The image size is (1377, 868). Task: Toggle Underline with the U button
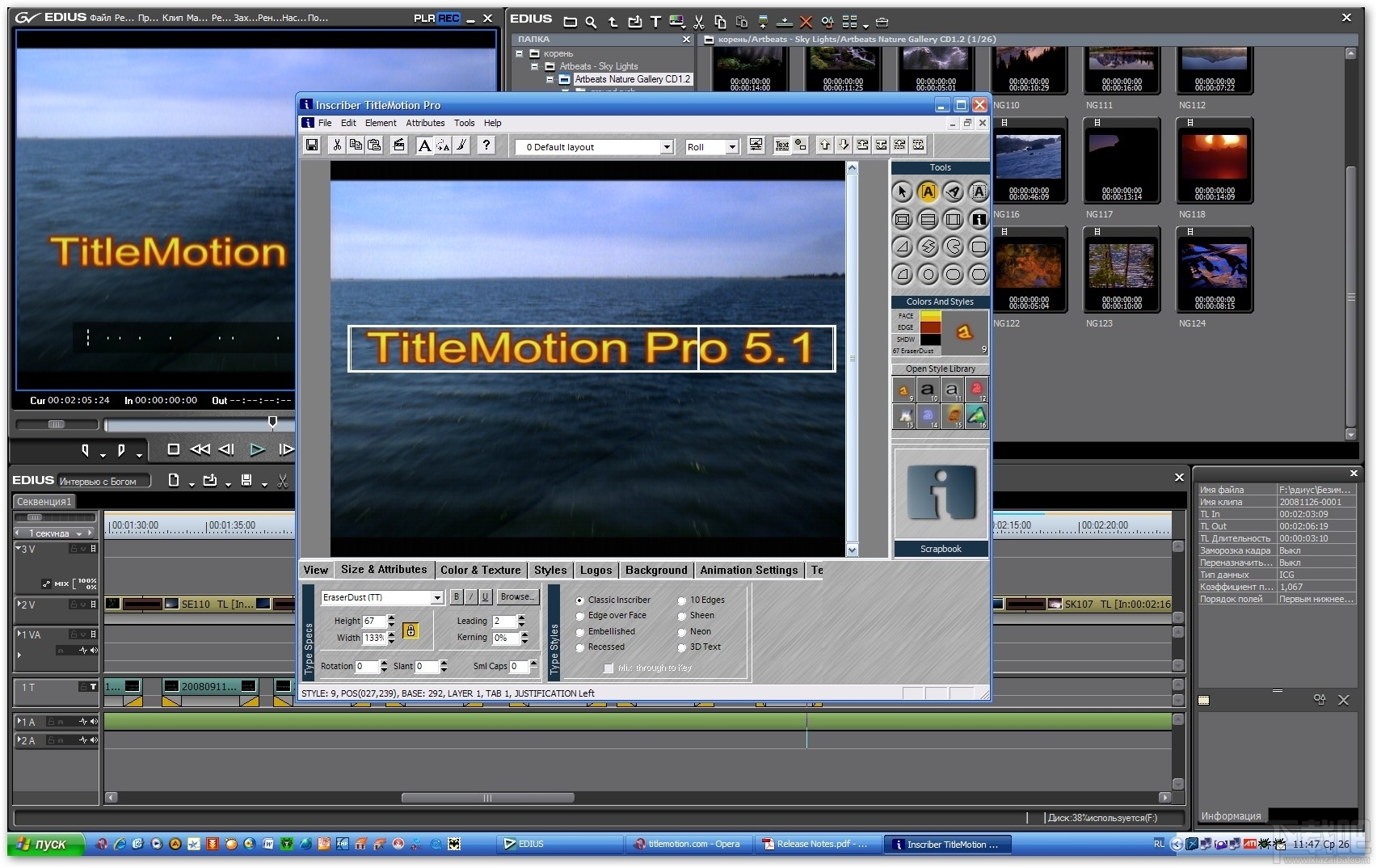click(x=485, y=596)
